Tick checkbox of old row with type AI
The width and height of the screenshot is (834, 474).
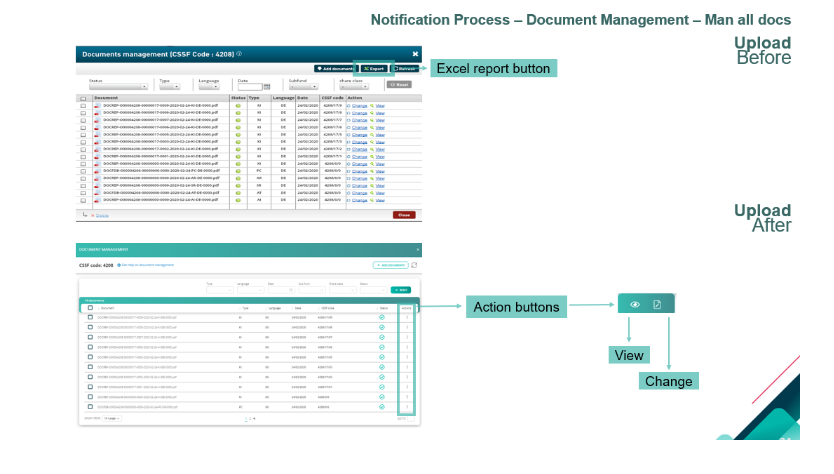point(83,201)
